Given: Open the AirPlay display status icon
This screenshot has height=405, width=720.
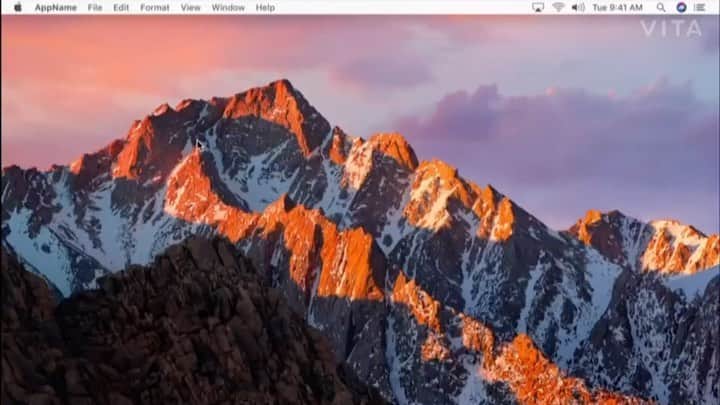Looking at the screenshot, I should click(x=538, y=7).
